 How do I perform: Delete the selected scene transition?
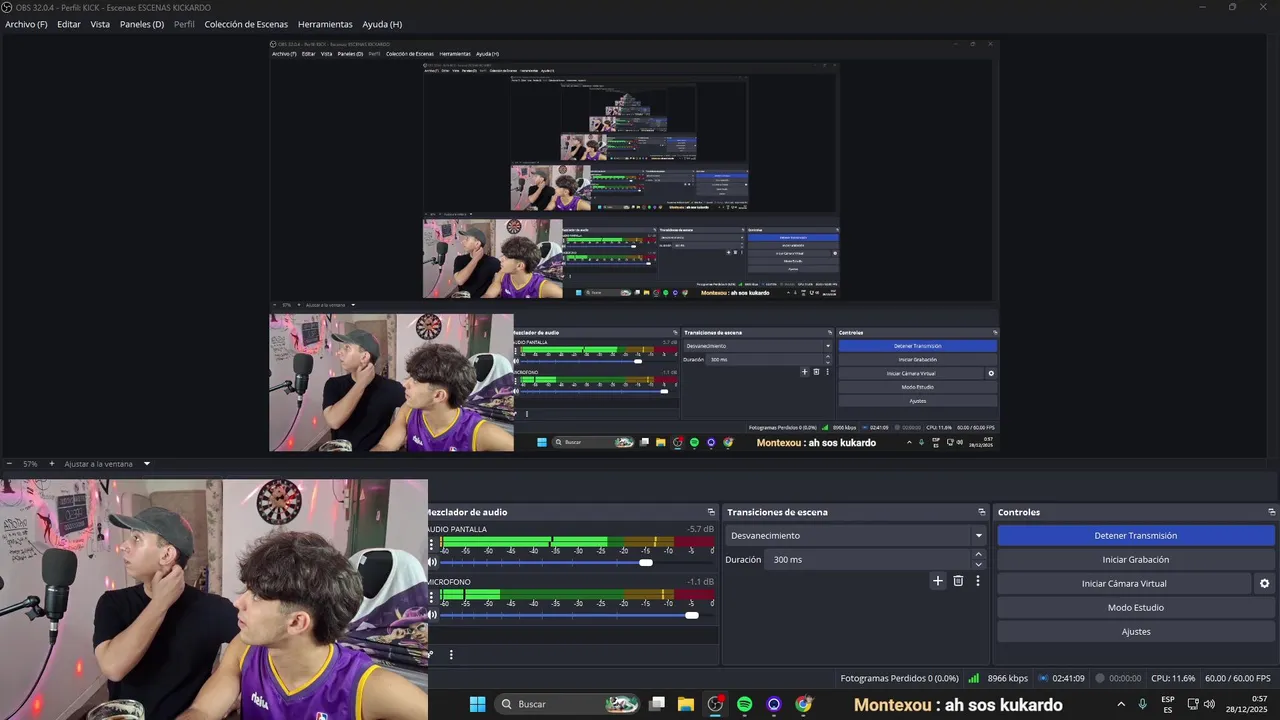click(x=958, y=581)
